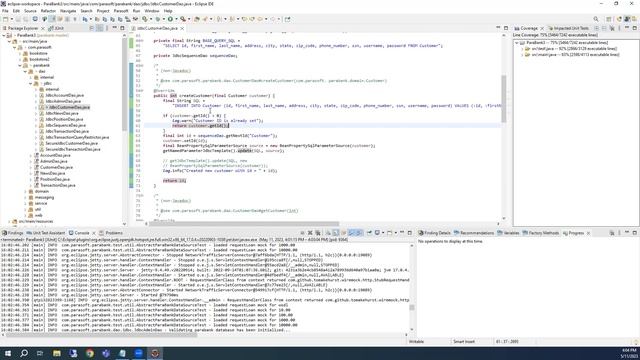Open the Debug dropdown arrow
This screenshot has width=640, height=360.
click(x=163, y=19)
